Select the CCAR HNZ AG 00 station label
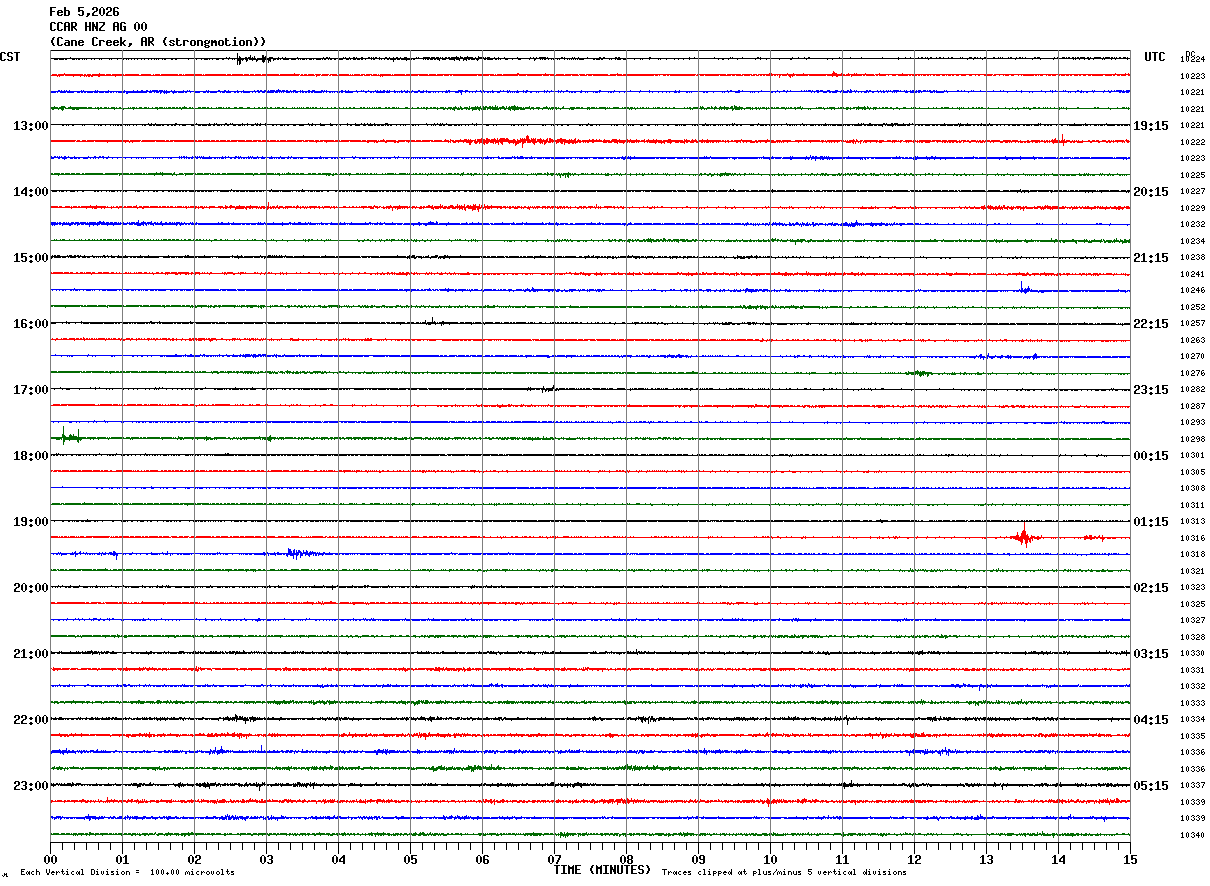 coord(98,27)
